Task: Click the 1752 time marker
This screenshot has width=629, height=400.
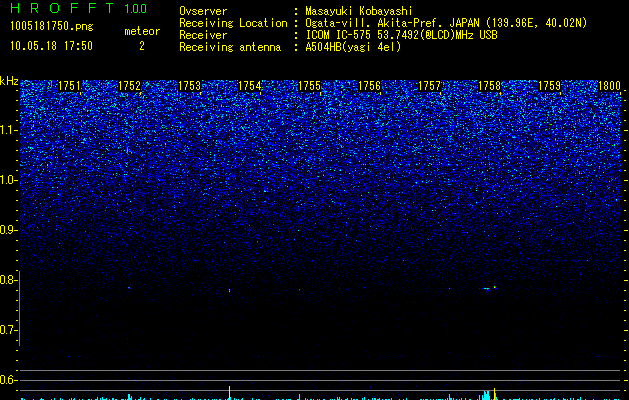Action: pos(129,86)
